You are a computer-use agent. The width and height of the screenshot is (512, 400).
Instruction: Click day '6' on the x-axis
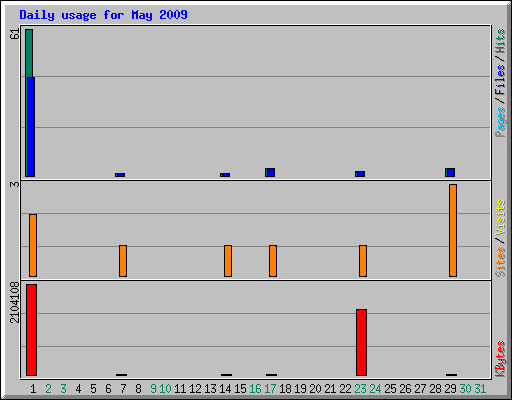point(108,389)
